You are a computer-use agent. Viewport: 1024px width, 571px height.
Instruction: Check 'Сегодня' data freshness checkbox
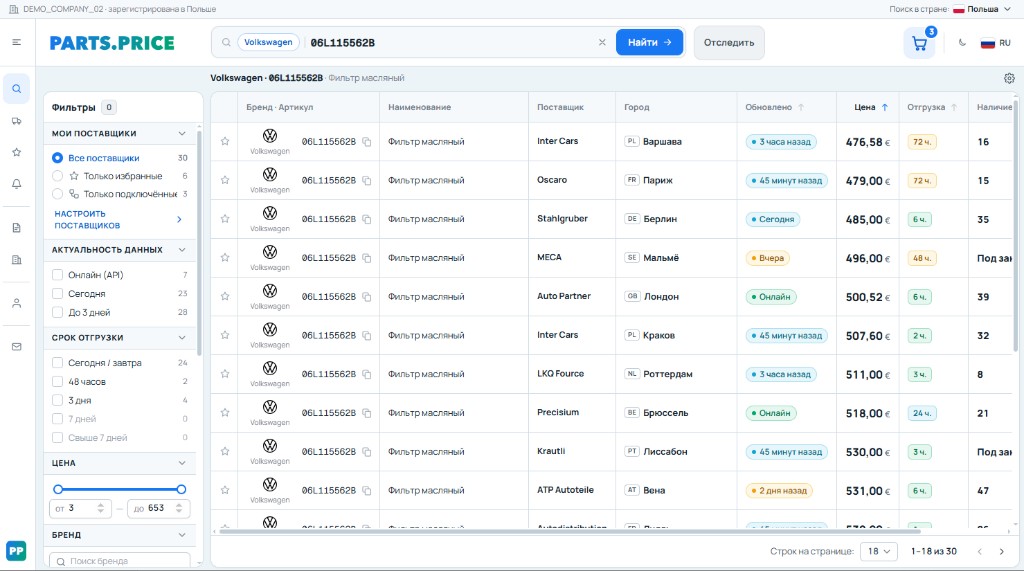(57, 294)
